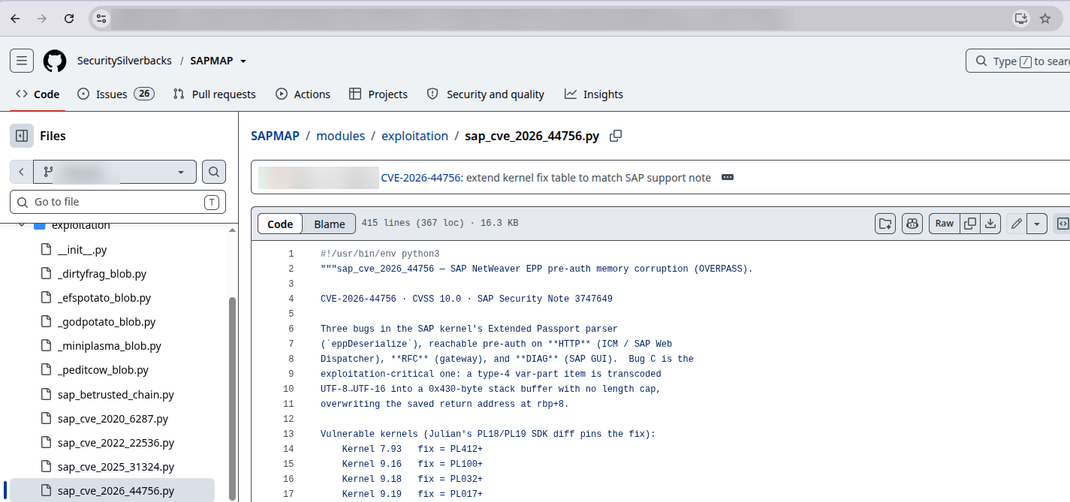This screenshot has width=1070, height=502.
Task: Download the raw file
Action: point(991,223)
